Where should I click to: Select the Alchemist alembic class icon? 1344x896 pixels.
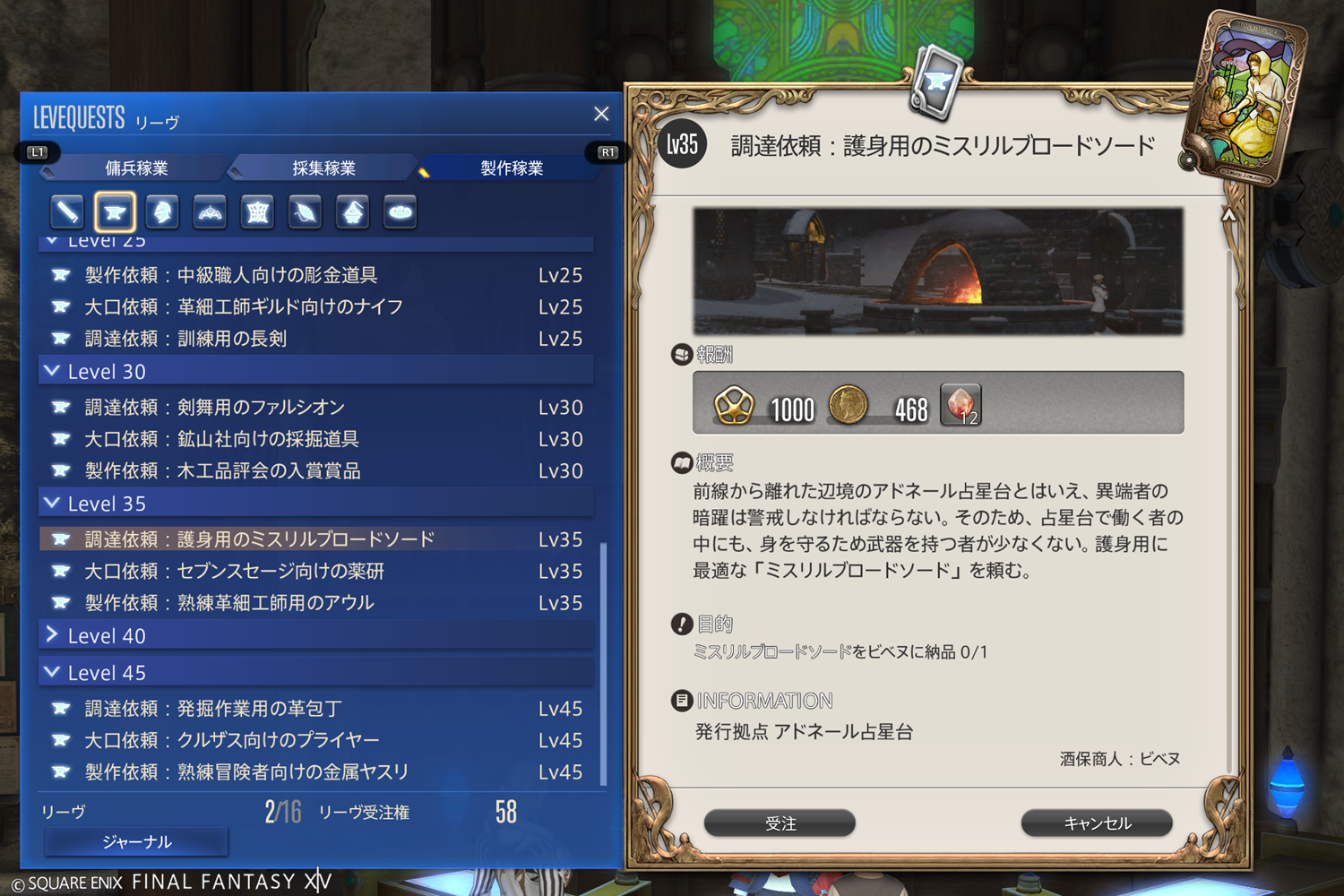click(x=352, y=212)
